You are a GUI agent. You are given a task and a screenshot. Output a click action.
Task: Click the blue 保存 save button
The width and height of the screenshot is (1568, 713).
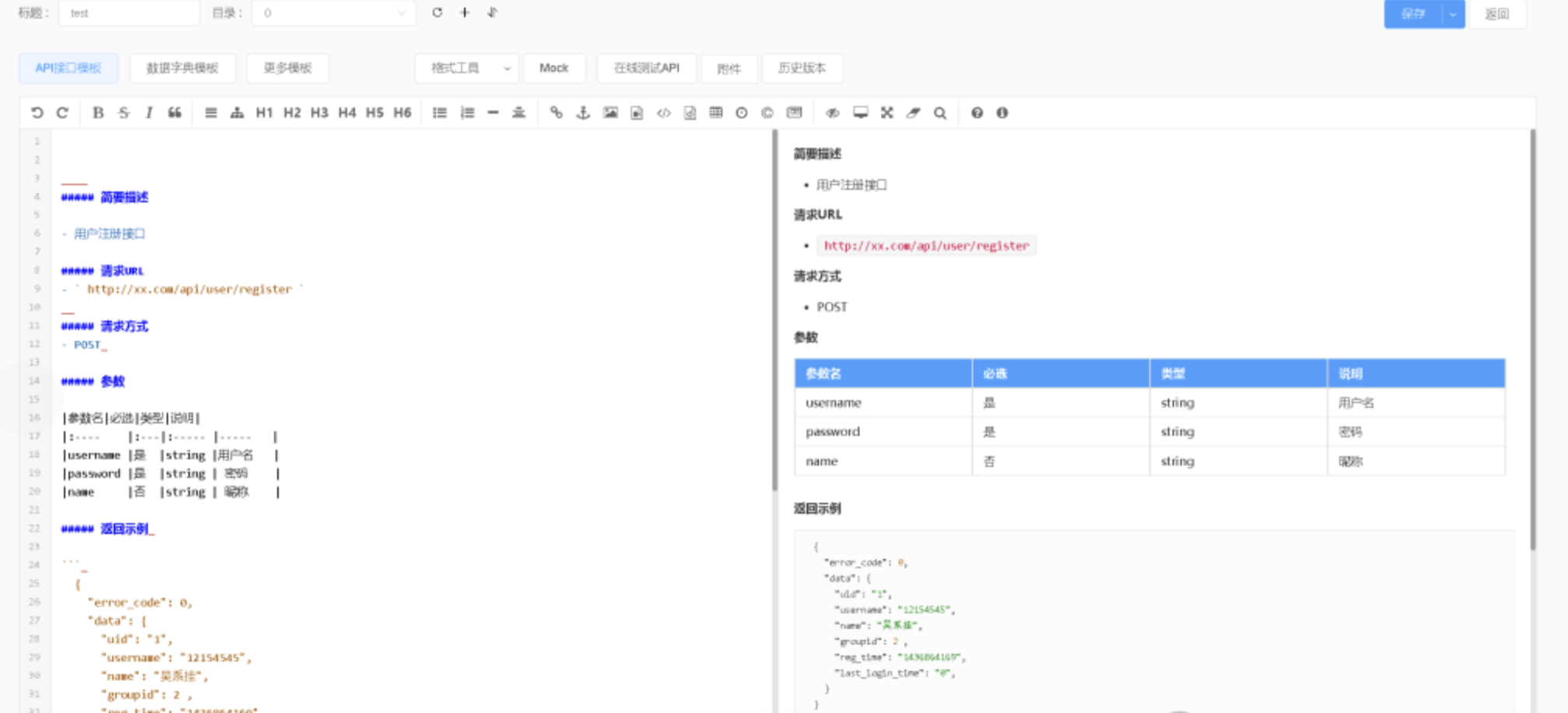pyautogui.click(x=1413, y=14)
